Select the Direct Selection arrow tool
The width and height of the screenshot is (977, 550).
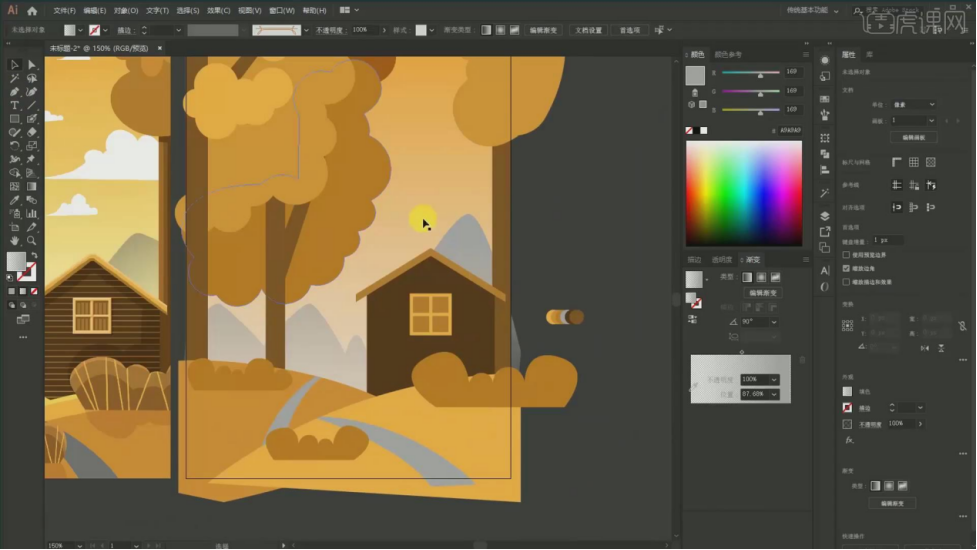[x=31, y=64]
